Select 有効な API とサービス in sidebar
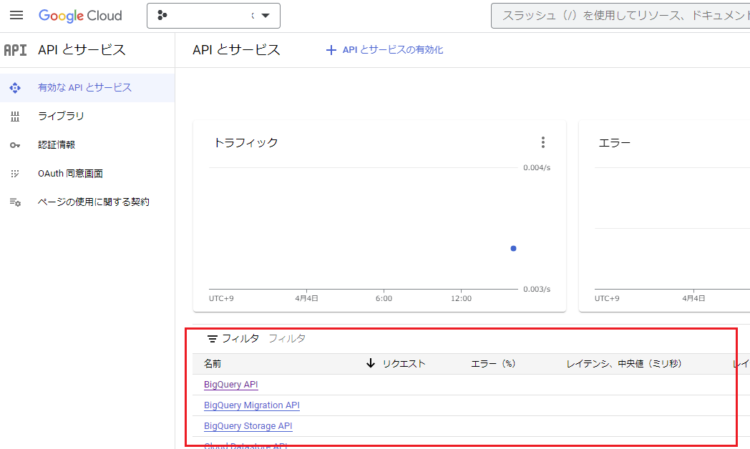 (87, 88)
